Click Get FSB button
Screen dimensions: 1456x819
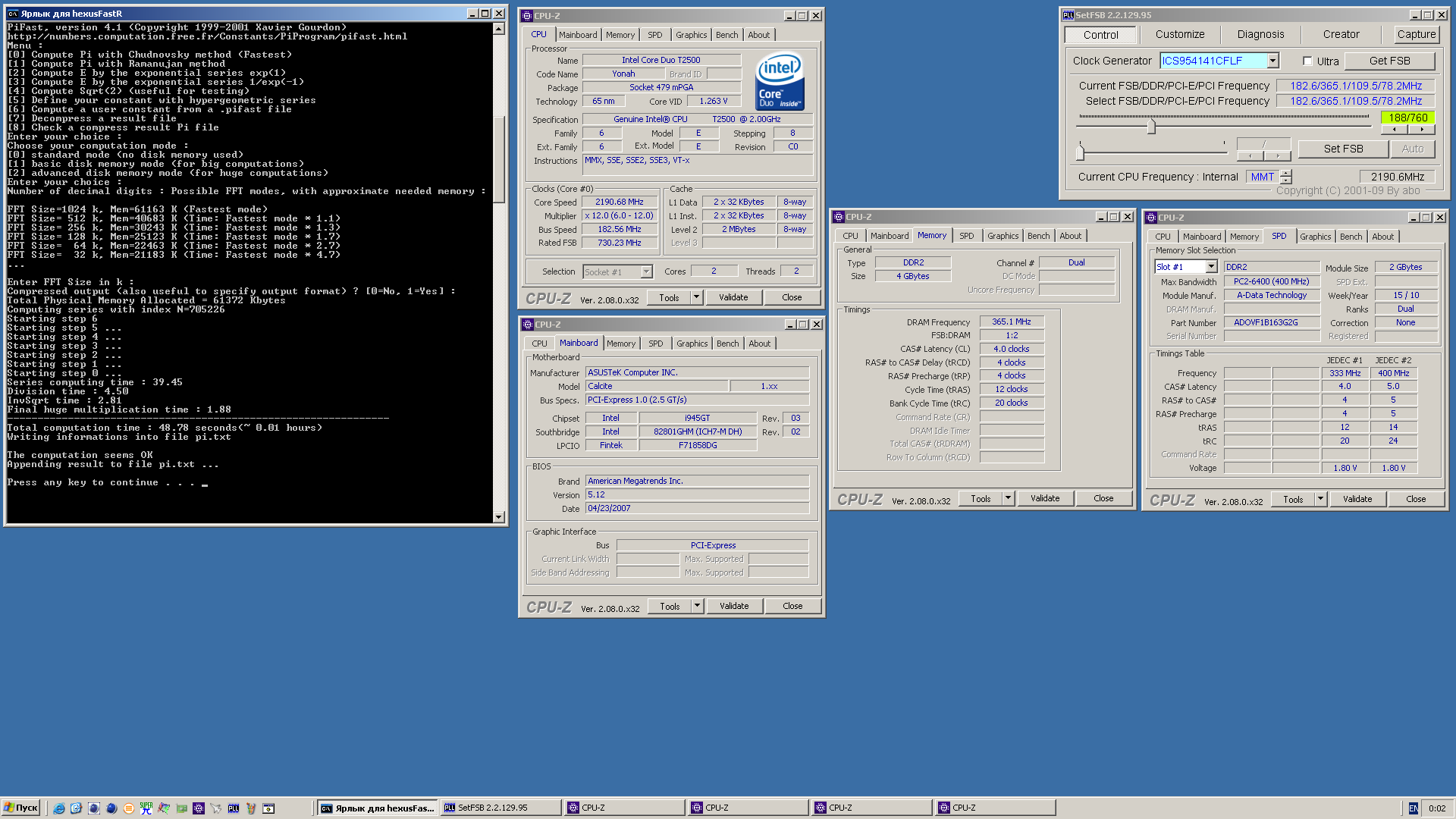tap(1389, 61)
